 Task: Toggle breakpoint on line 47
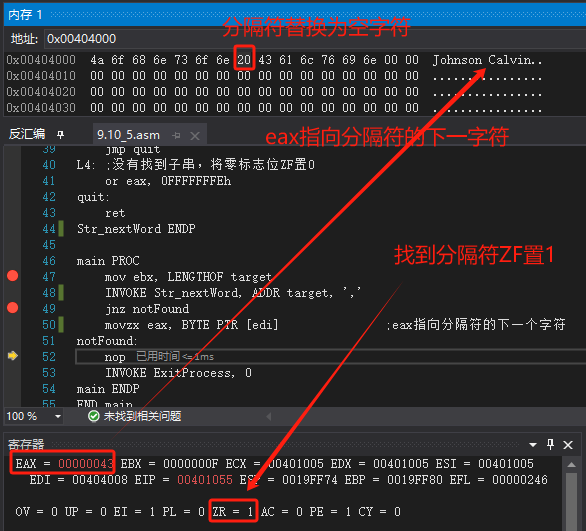click(12, 276)
